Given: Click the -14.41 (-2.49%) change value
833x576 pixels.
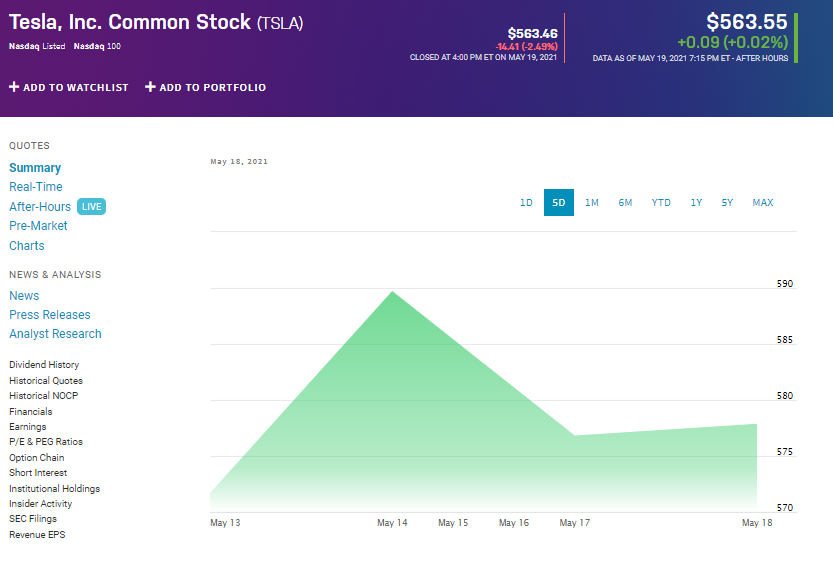Looking at the screenshot, I should pyautogui.click(x=526, y=47).
